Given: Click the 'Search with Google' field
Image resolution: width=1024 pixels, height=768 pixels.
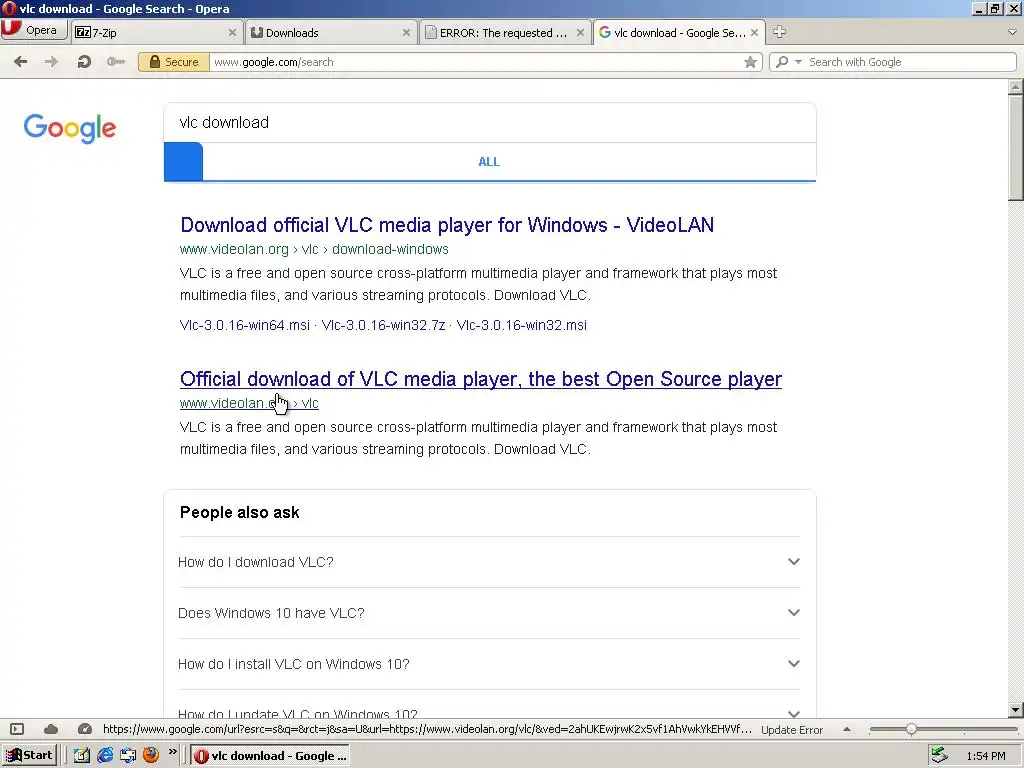Looking at the screenshot, I should point(911,62).
